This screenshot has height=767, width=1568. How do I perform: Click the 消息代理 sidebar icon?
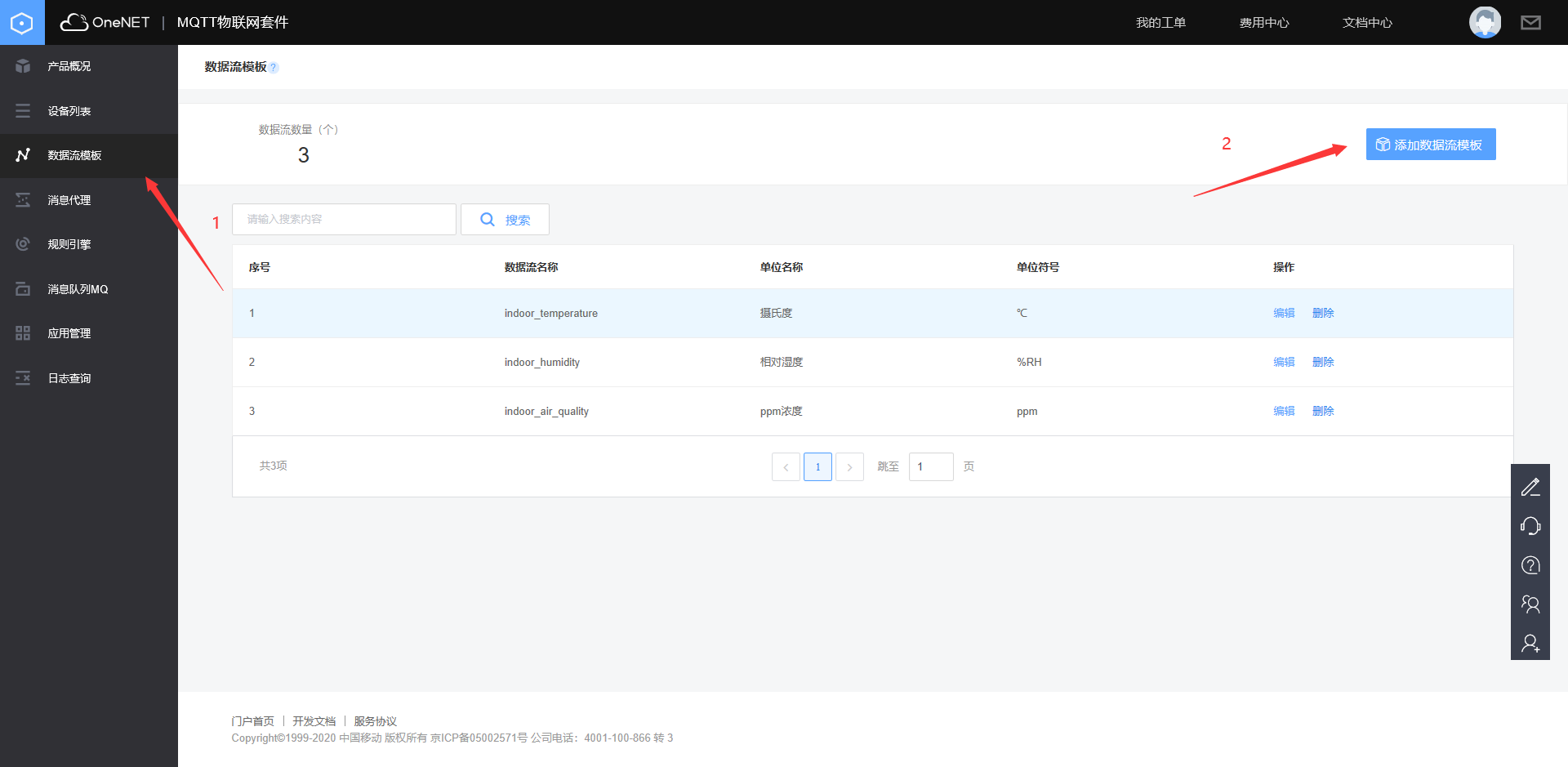pos(23,200)
